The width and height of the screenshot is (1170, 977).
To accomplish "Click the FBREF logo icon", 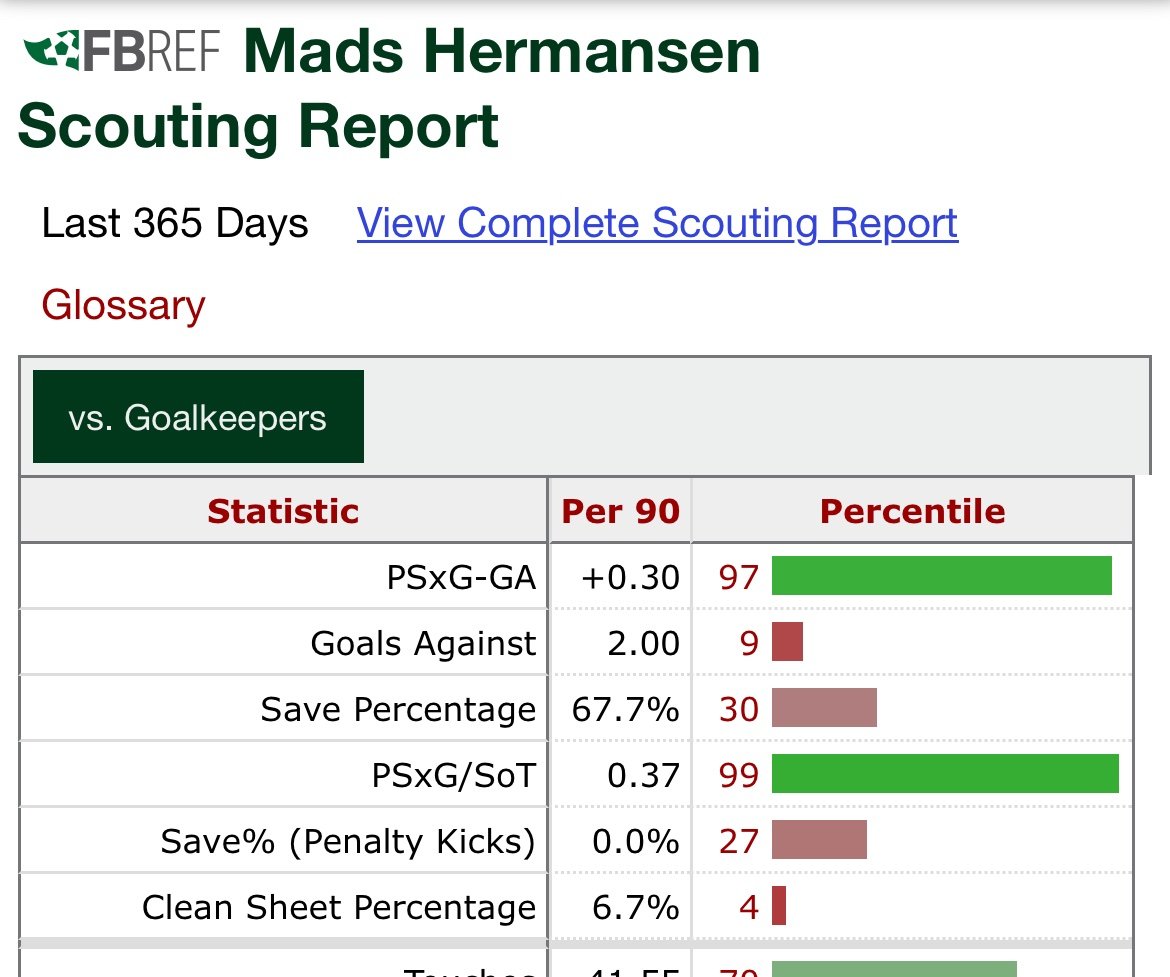I will [x=122, y=51].
